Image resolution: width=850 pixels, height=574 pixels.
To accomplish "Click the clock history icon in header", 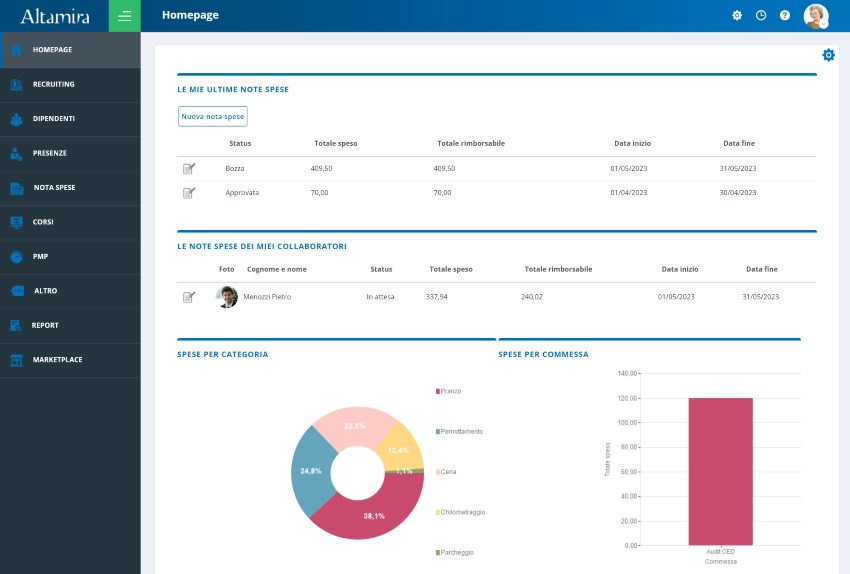I will click(x=761, y=16).
